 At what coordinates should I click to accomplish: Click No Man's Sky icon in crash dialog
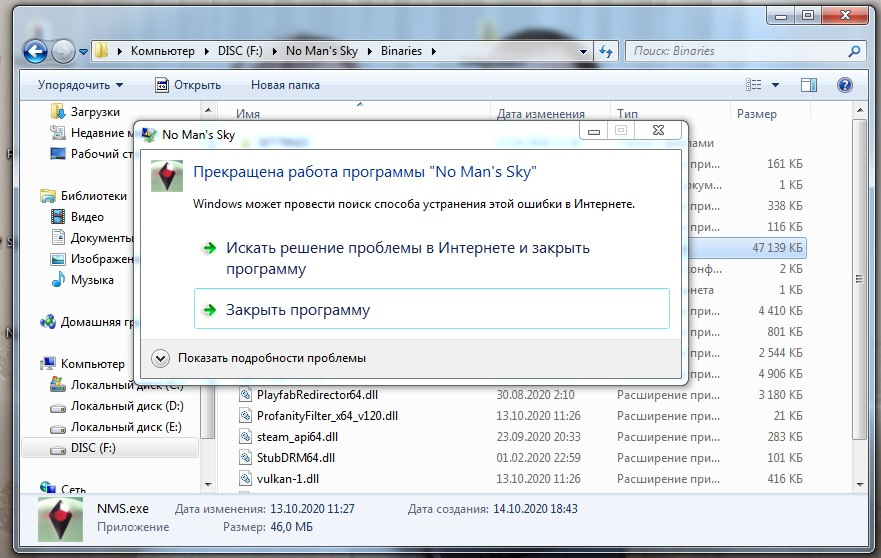(167, 176)
